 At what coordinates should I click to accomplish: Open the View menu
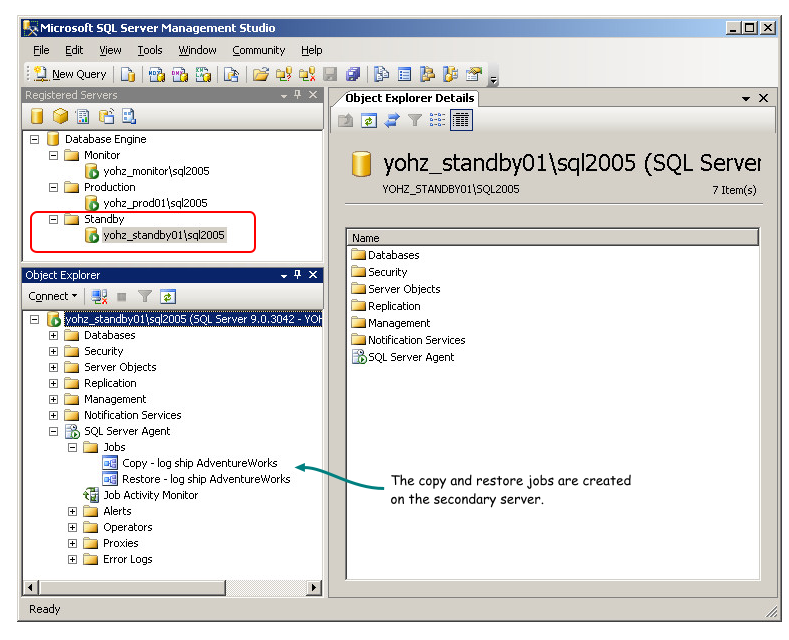coord(110,50)
